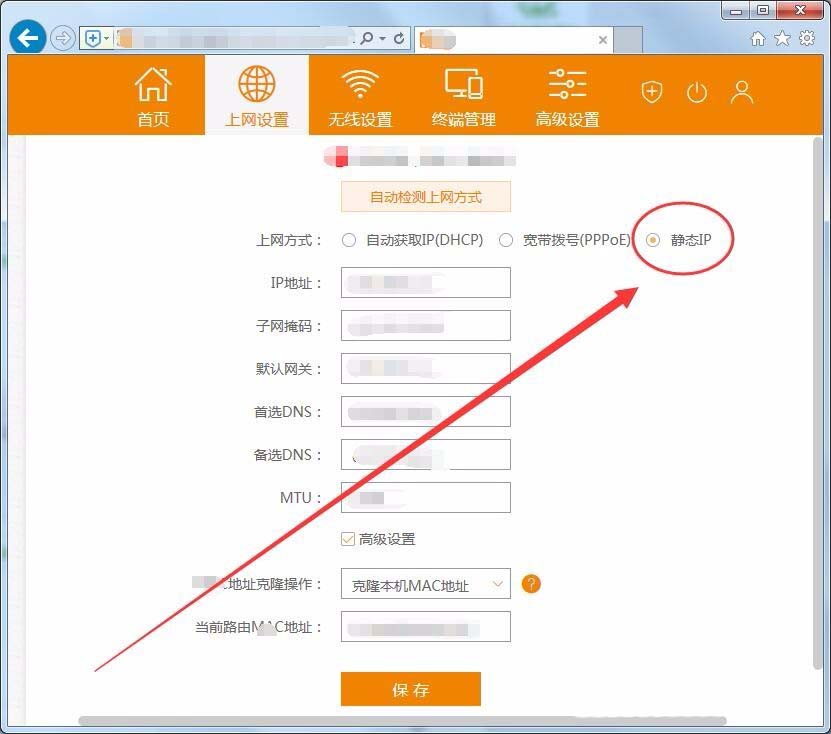Screen dimensions: 831x734
Task: Click inside the MTU input field
Action: click(425, 497)
